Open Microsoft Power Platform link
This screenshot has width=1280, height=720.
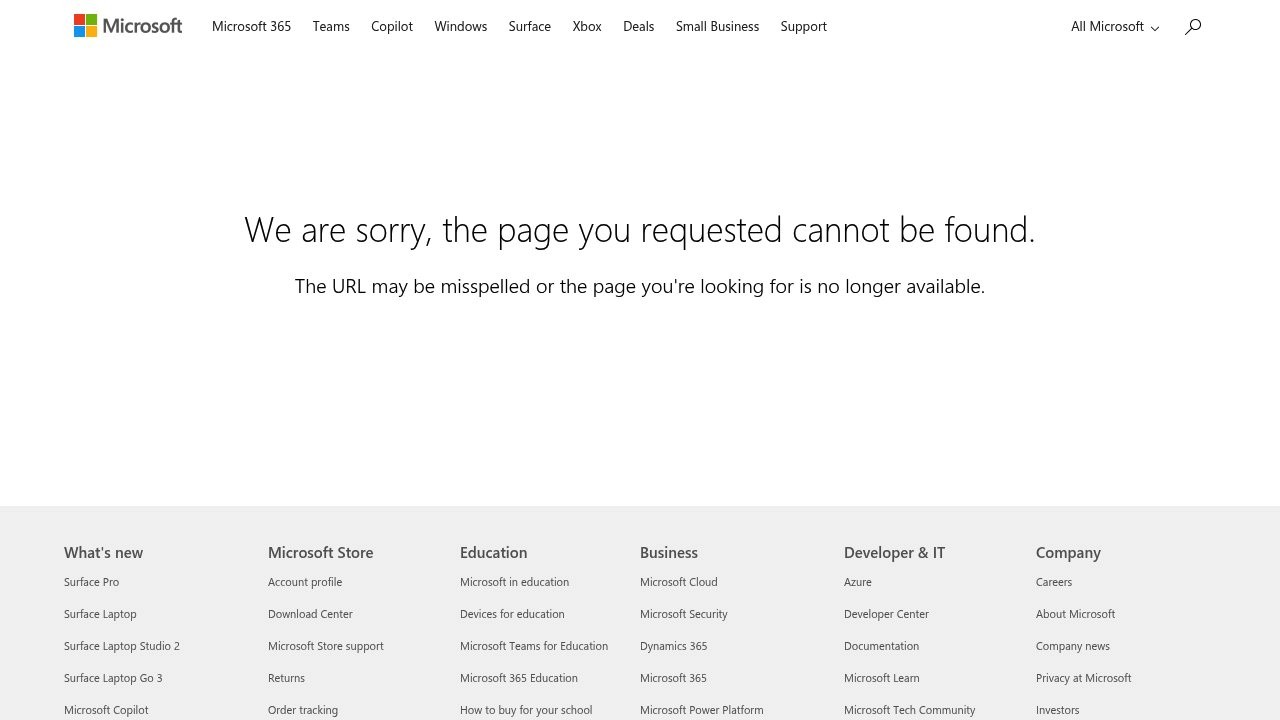click(702, 710)
